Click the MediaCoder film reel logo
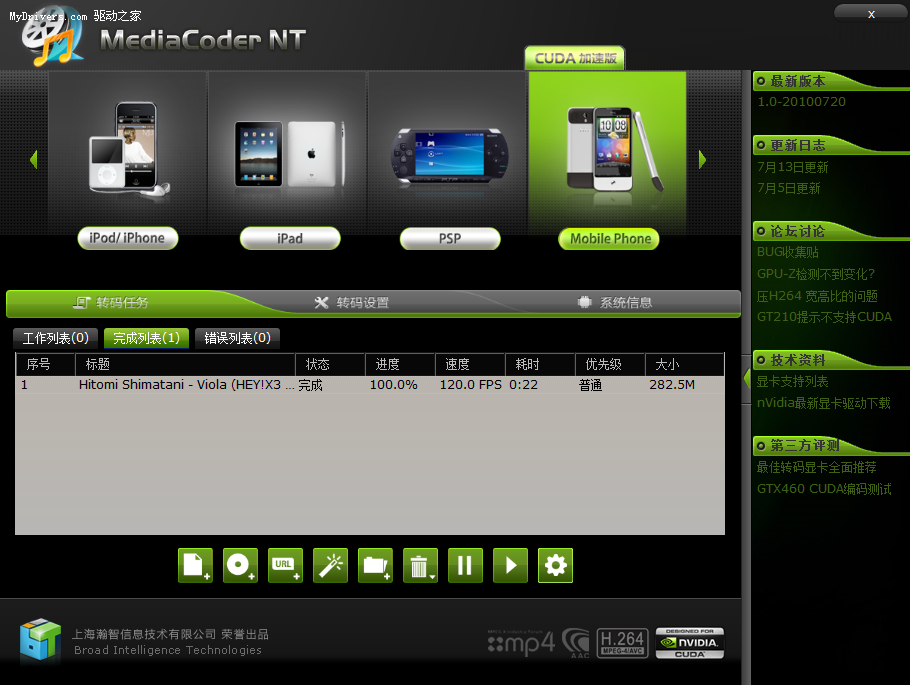 pos(53,37)
